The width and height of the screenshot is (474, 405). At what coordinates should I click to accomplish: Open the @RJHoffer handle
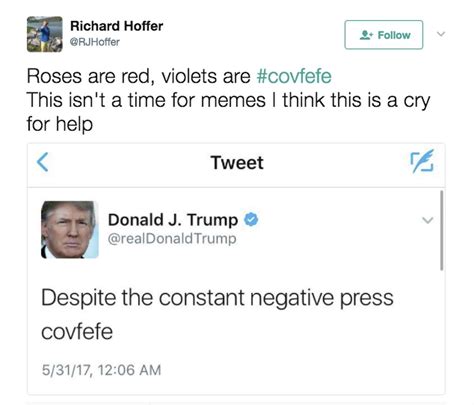click(95, 42)
